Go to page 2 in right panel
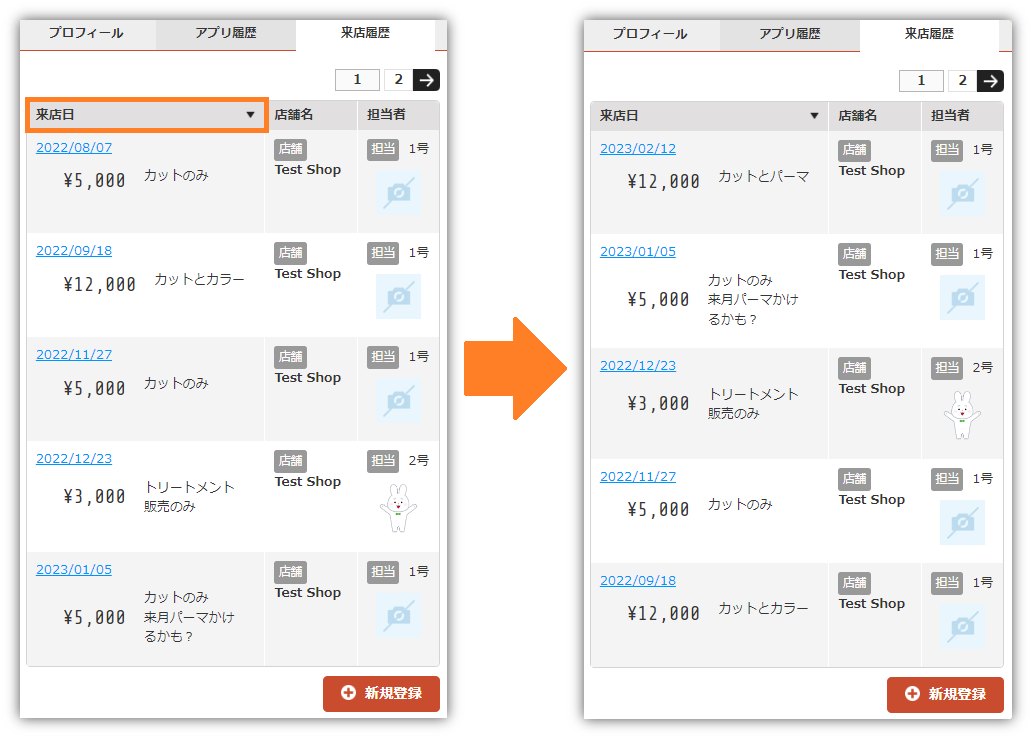Screen dimensions: 1031x739 [x=962, y=81]
